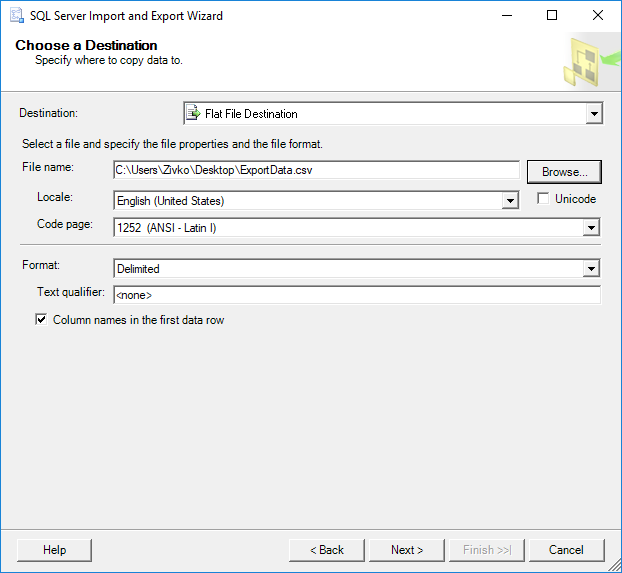Click the window resize grip corner

614,565
